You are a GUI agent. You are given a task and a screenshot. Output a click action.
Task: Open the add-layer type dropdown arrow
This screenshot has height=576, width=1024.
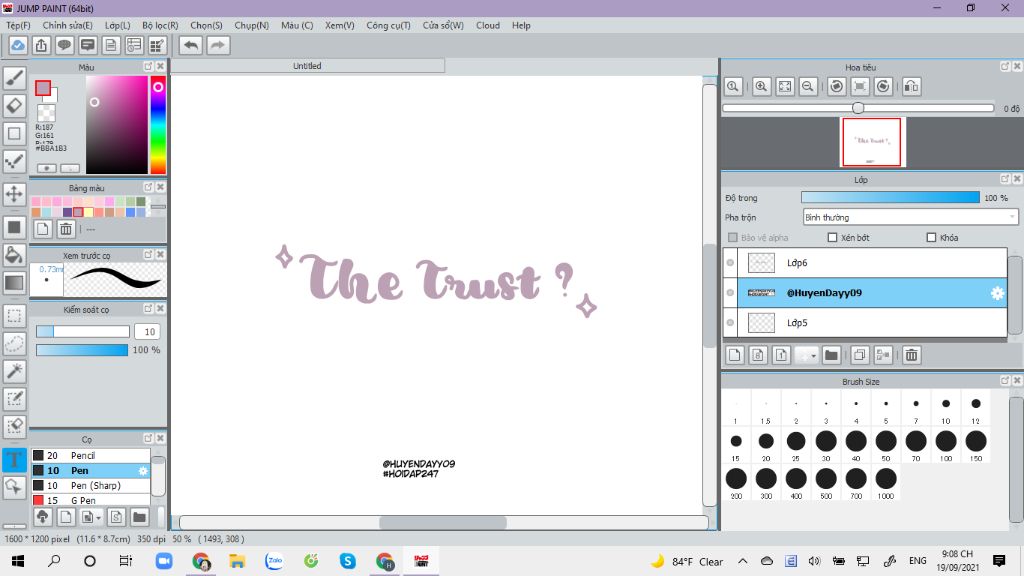813,355
